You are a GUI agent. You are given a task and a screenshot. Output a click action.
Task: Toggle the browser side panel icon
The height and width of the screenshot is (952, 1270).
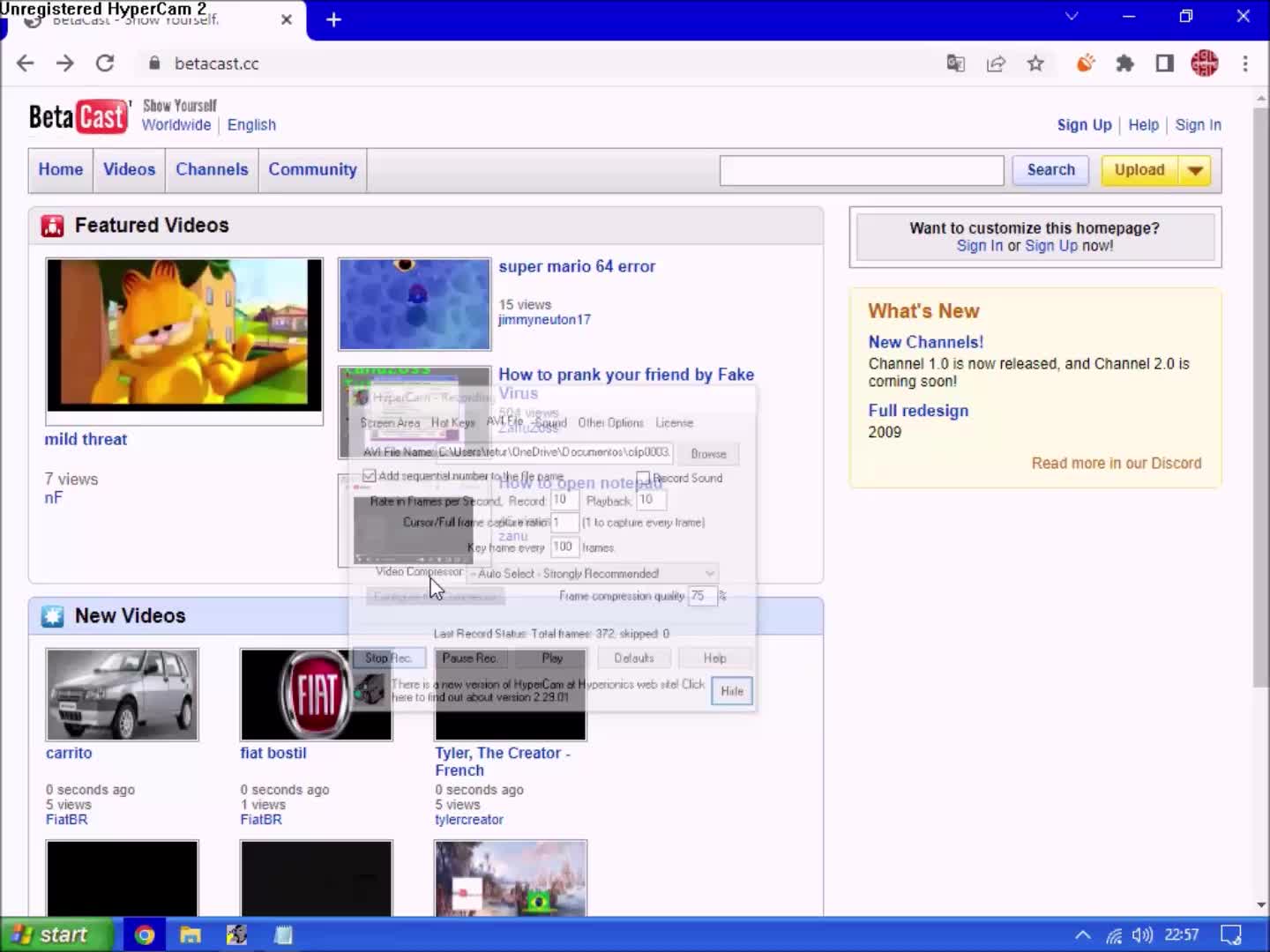coord(1164,63)
